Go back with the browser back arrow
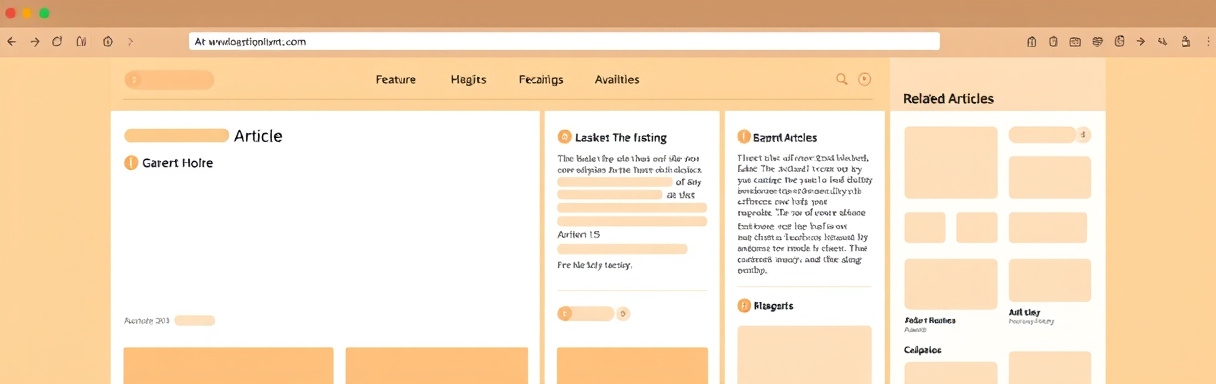Screen dimensions: 1216x384 (x=12, y=42)
